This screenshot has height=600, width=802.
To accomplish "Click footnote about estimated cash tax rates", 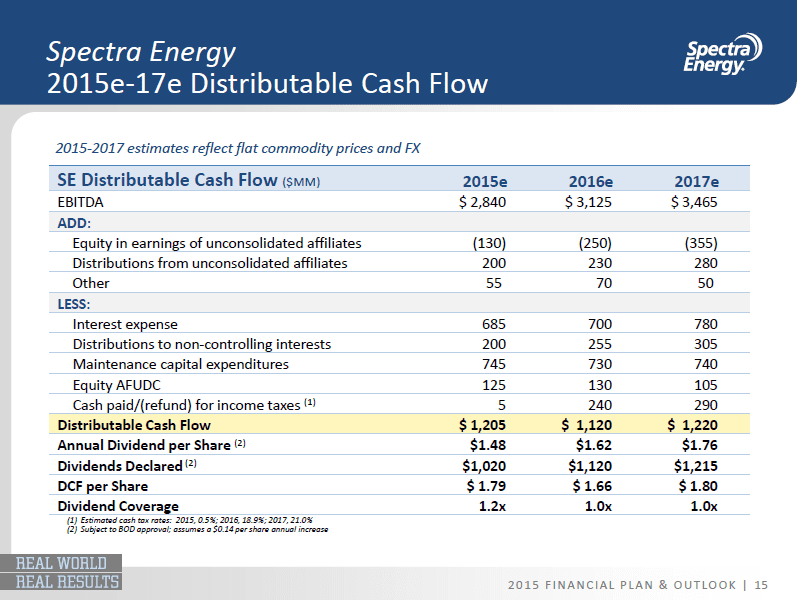I will (x=190, y=520).
